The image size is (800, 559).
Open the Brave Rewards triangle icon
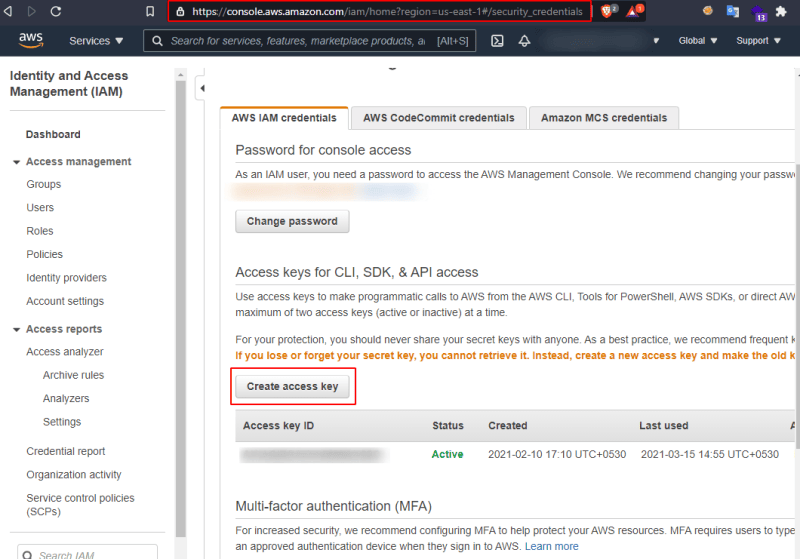click(x=633, y=11)
